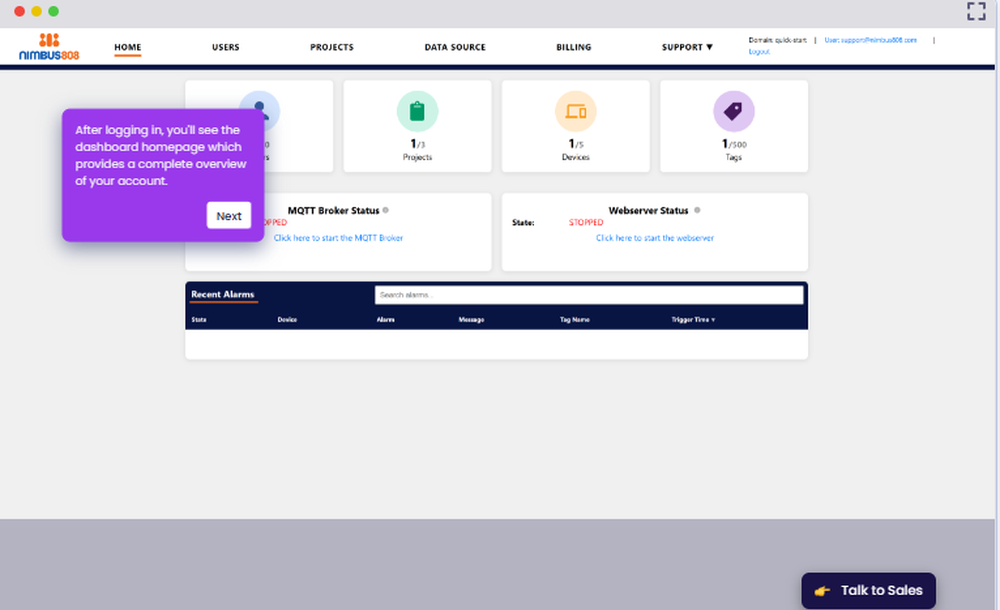Open the SUPPORT dropdown menu
The width and height of the screenshot is (1000, 610).
686,47
